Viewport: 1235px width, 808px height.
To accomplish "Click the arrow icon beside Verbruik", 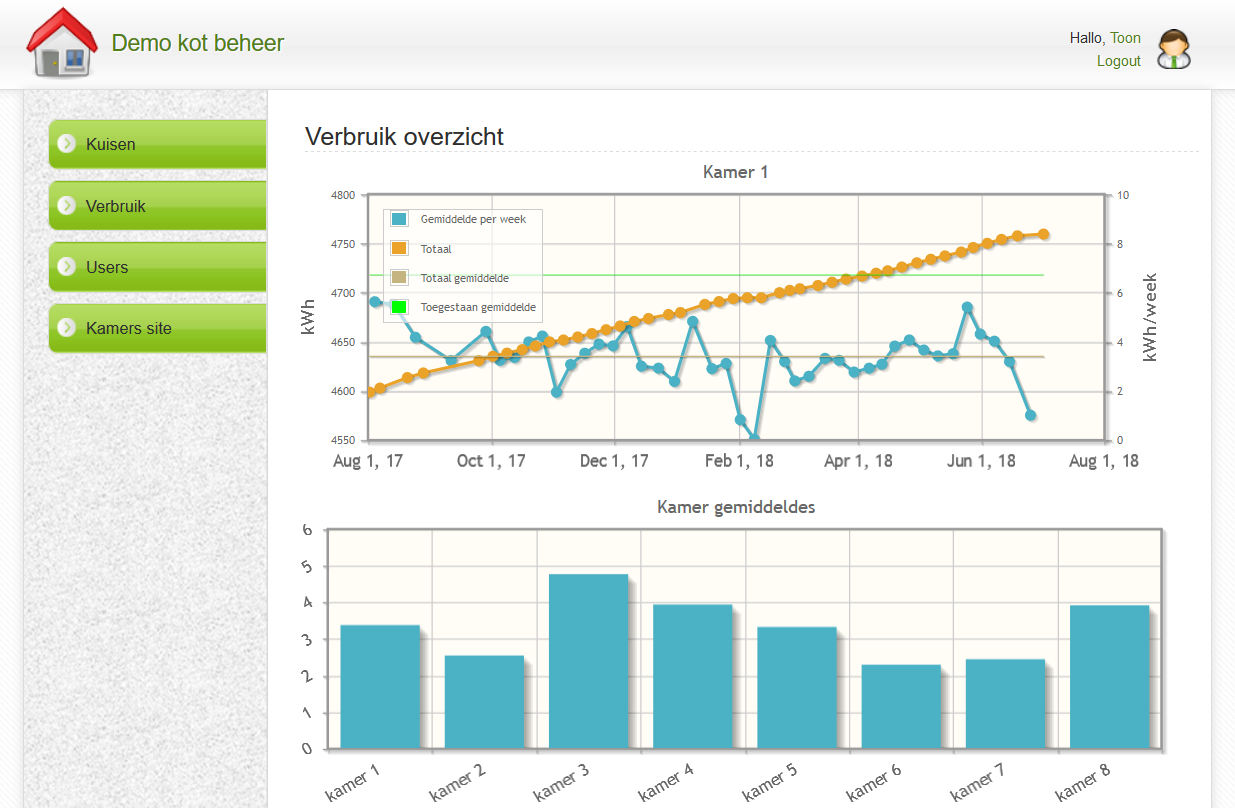I will click(x=67, y=206).
